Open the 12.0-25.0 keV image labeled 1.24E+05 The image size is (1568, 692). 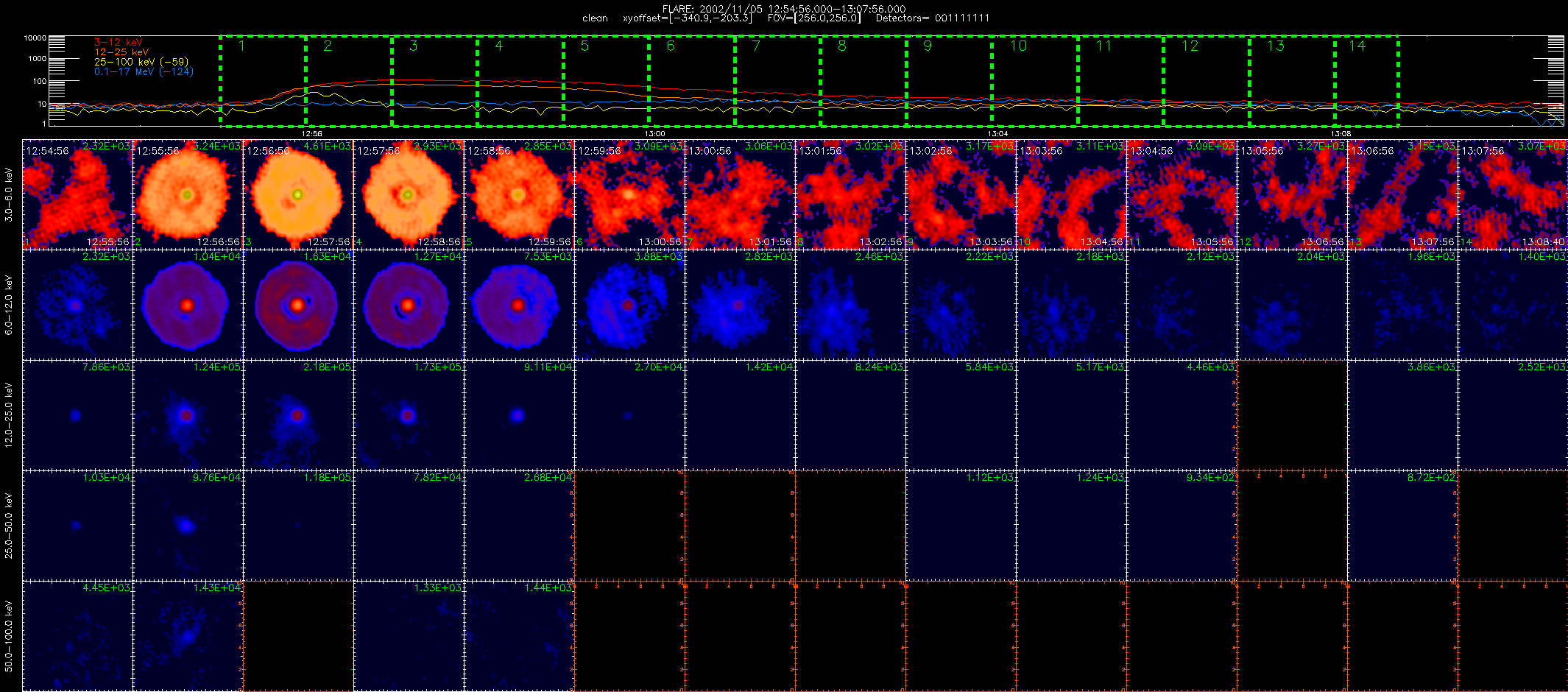(x=188, y=415)
